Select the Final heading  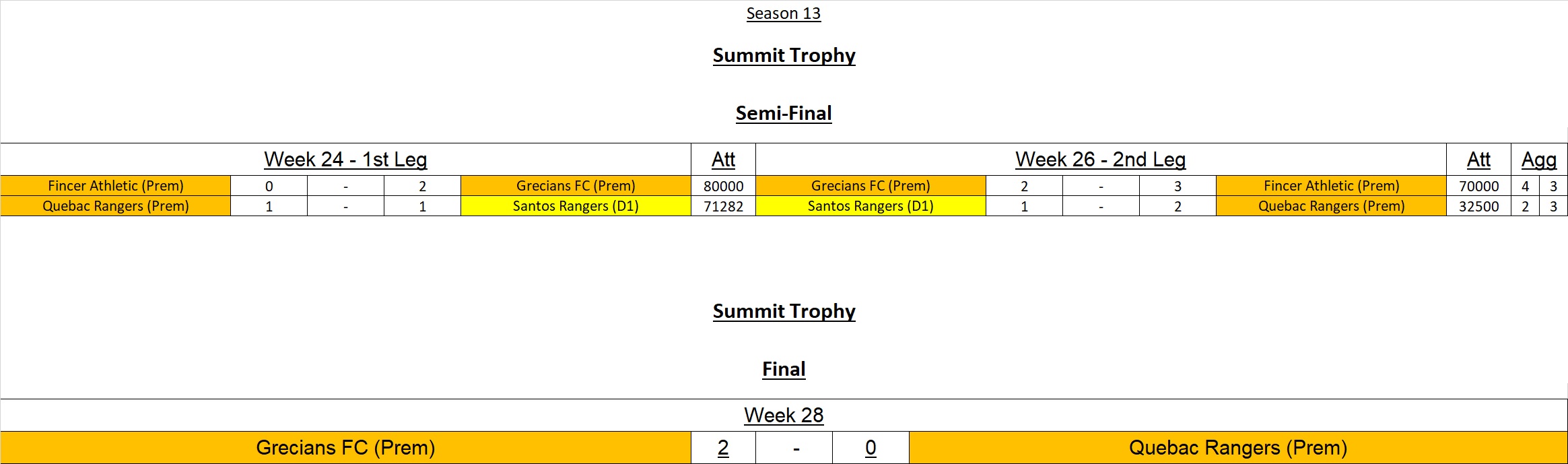point(783,369)
